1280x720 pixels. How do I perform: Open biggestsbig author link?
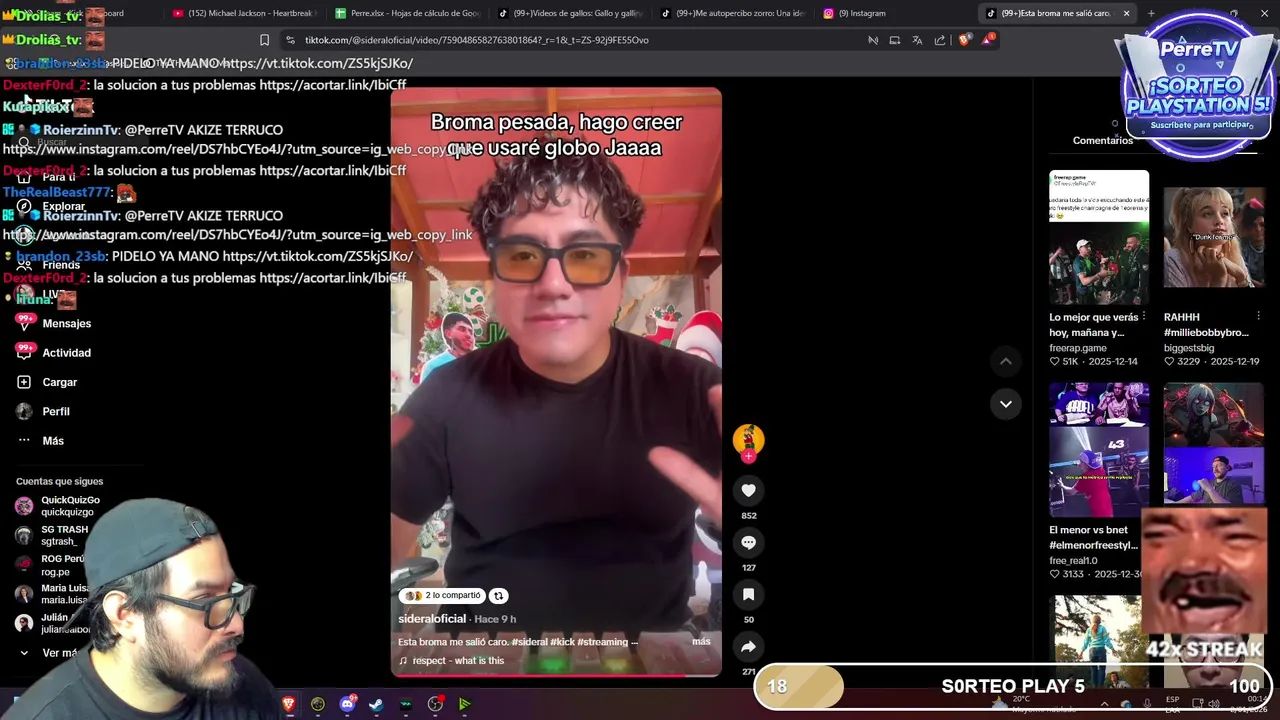pyautogui.click(x=1188, y=348)
